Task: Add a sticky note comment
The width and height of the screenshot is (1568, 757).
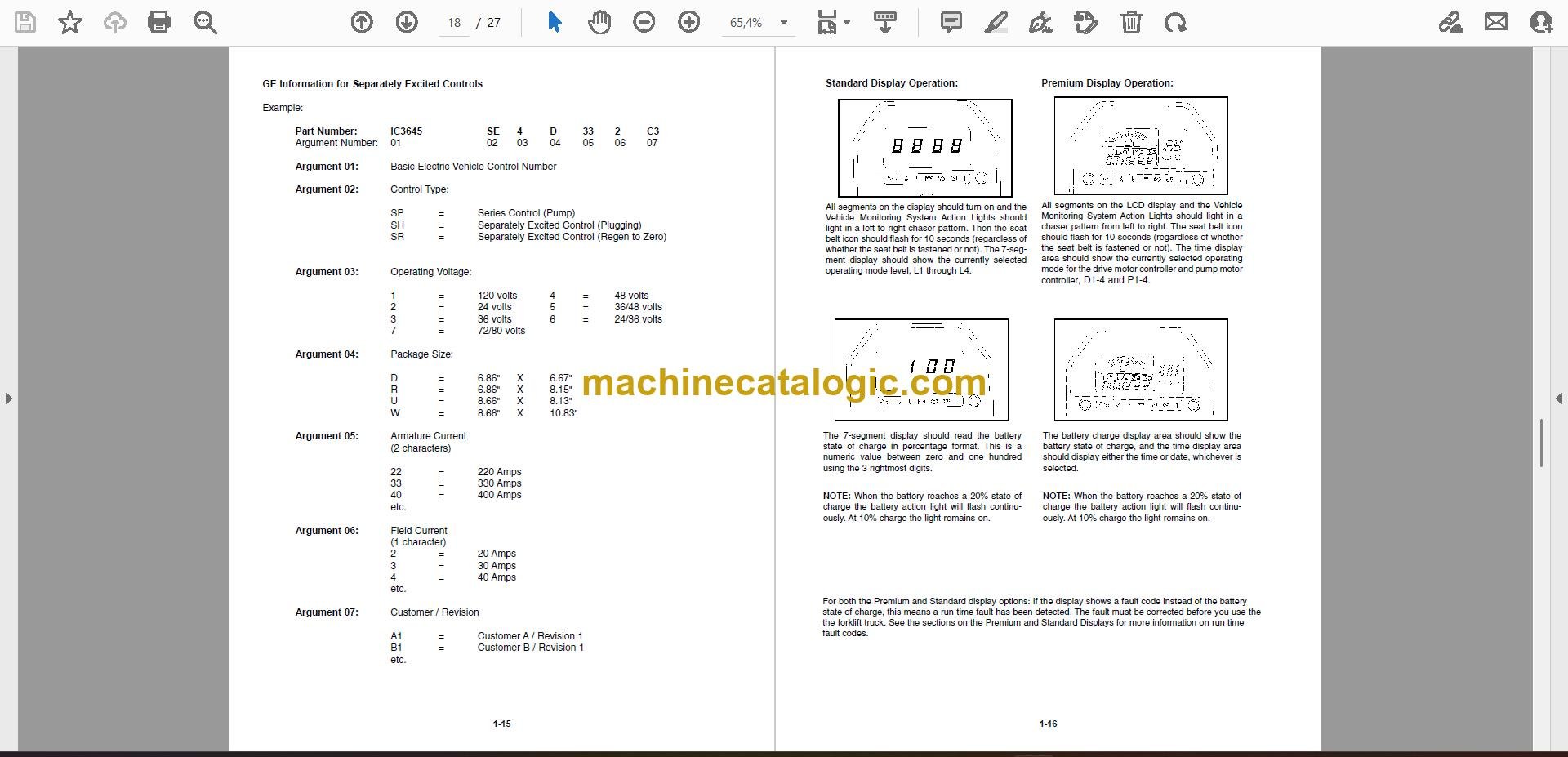Action: coord(951,22)
